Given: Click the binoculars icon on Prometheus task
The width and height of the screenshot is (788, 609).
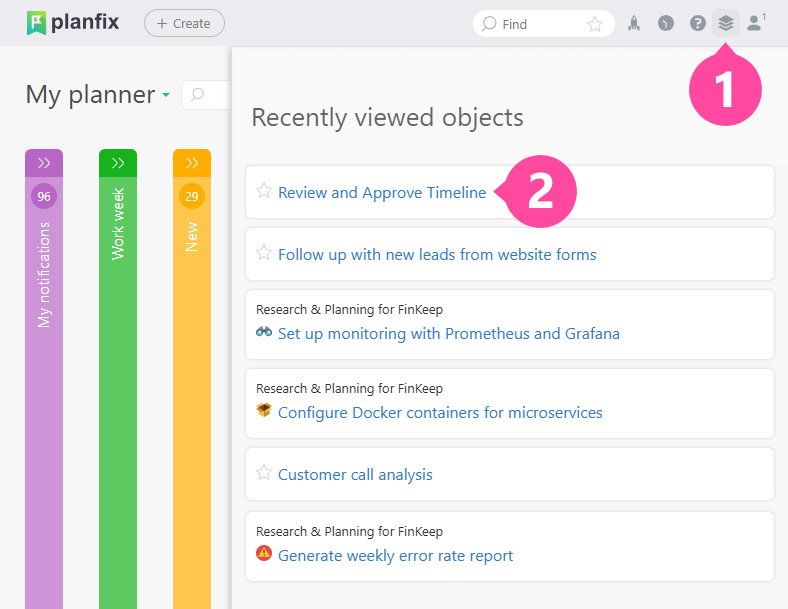Looking at the screenshot, I should (264, 332).
